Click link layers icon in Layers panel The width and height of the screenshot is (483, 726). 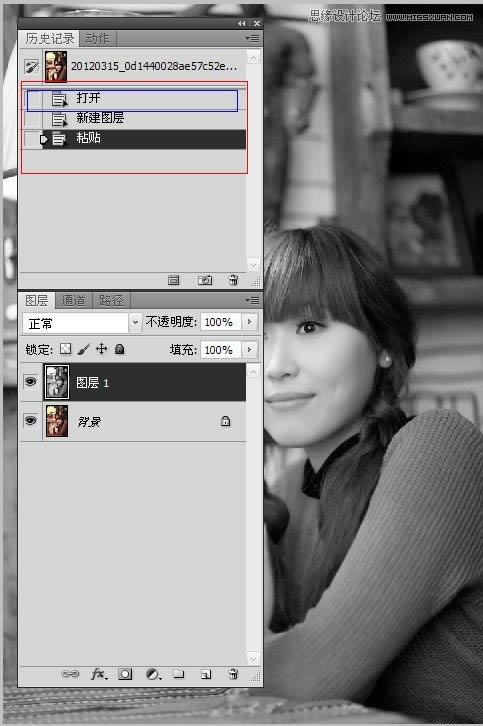tap(70, 674)
